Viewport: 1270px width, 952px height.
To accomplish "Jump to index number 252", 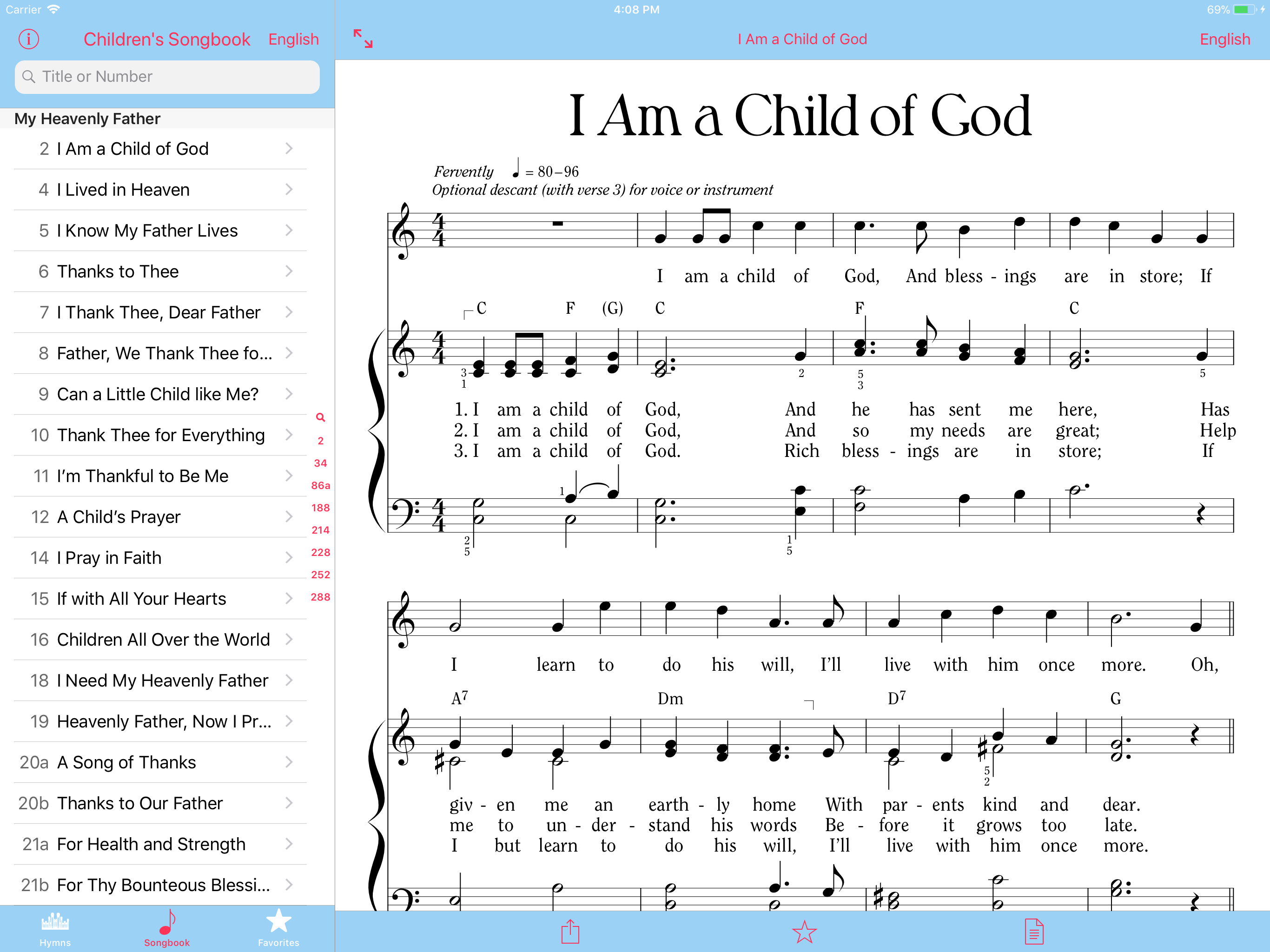I will (x=320, y=575).
